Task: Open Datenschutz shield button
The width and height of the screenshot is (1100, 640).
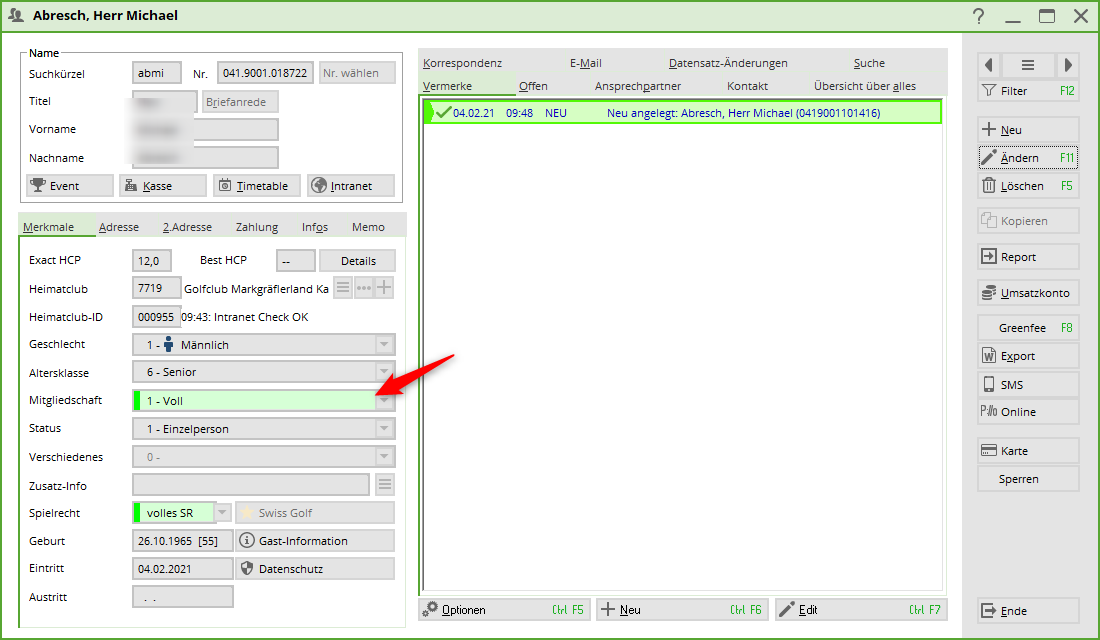Action: (315, 568)
